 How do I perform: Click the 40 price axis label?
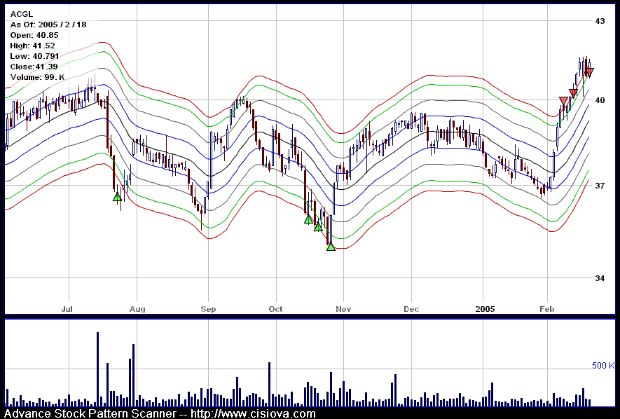click(x=600, y=100)
